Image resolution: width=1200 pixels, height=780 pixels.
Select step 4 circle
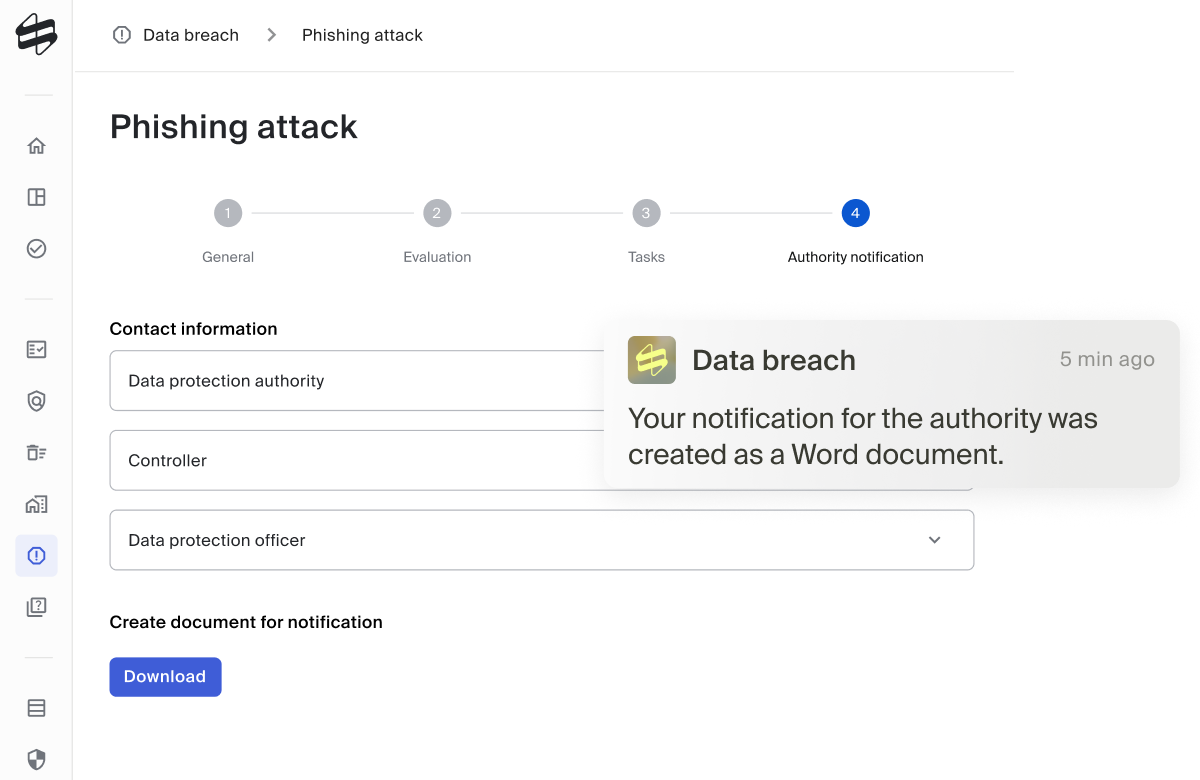(x=855, y=213)
